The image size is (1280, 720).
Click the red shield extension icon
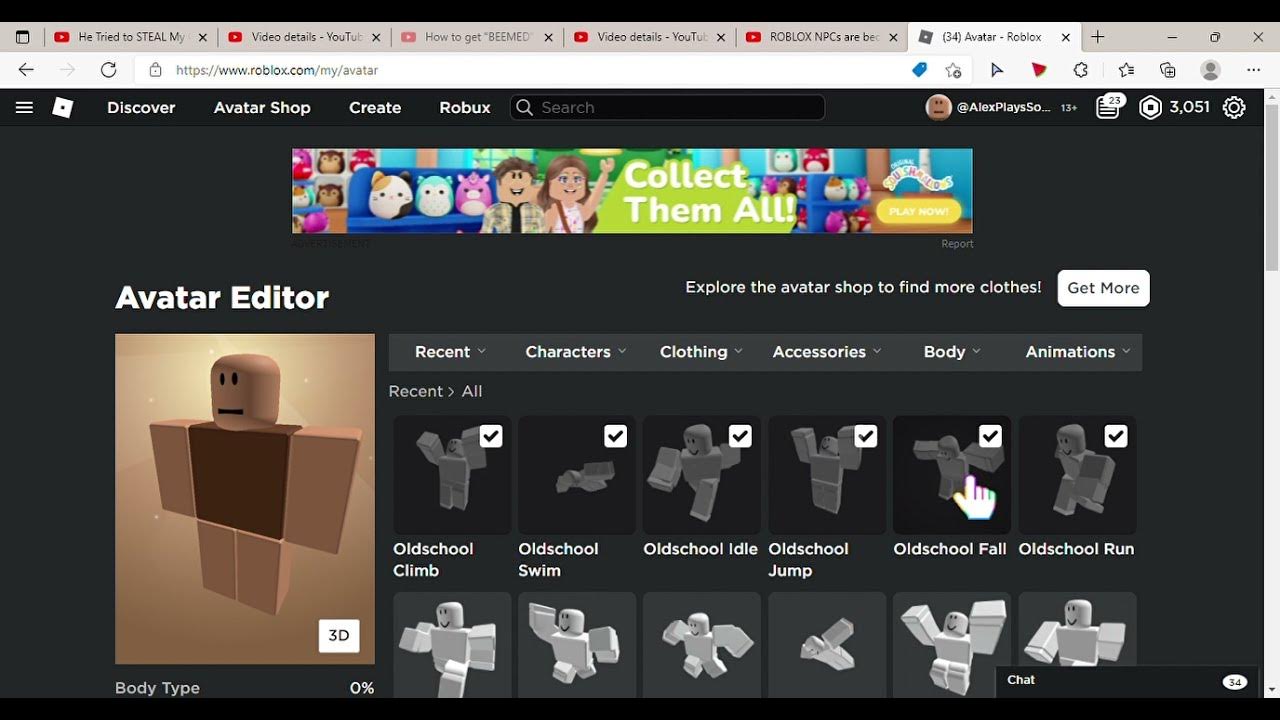[x=1039, y=70]
